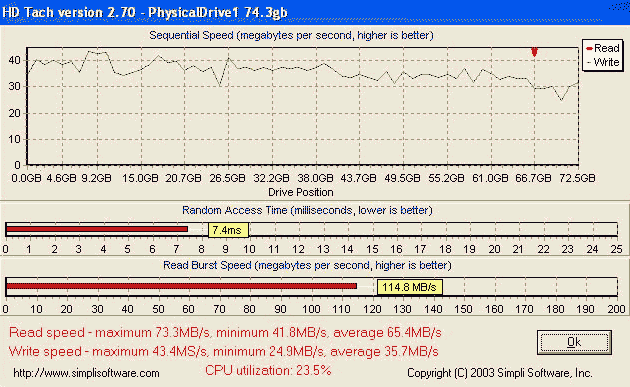630x387 pixels.
Task: Click the 49.5GB drive position label
Action: coord(402,178)
